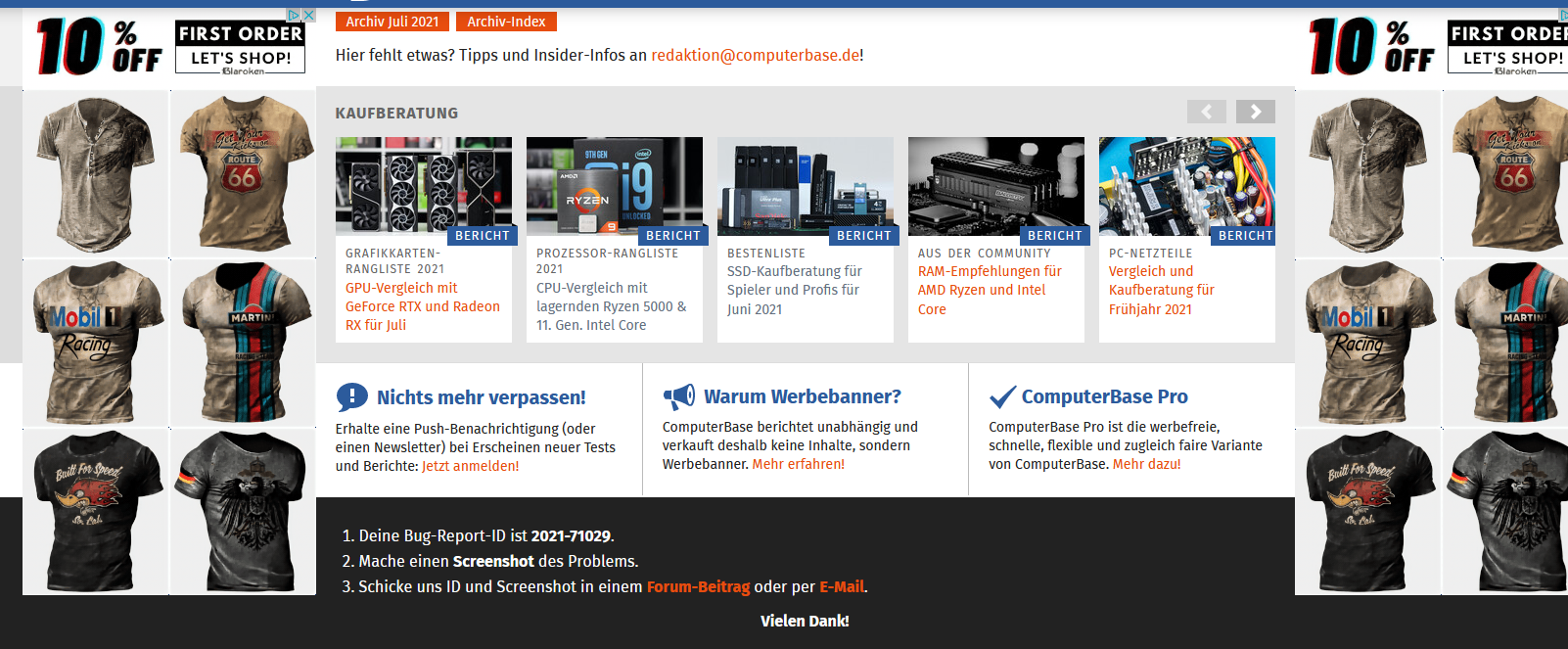Screen dimensions: 1568x649
Task: Click Bericht badge on processor tile
Action: tap(673, 235)
